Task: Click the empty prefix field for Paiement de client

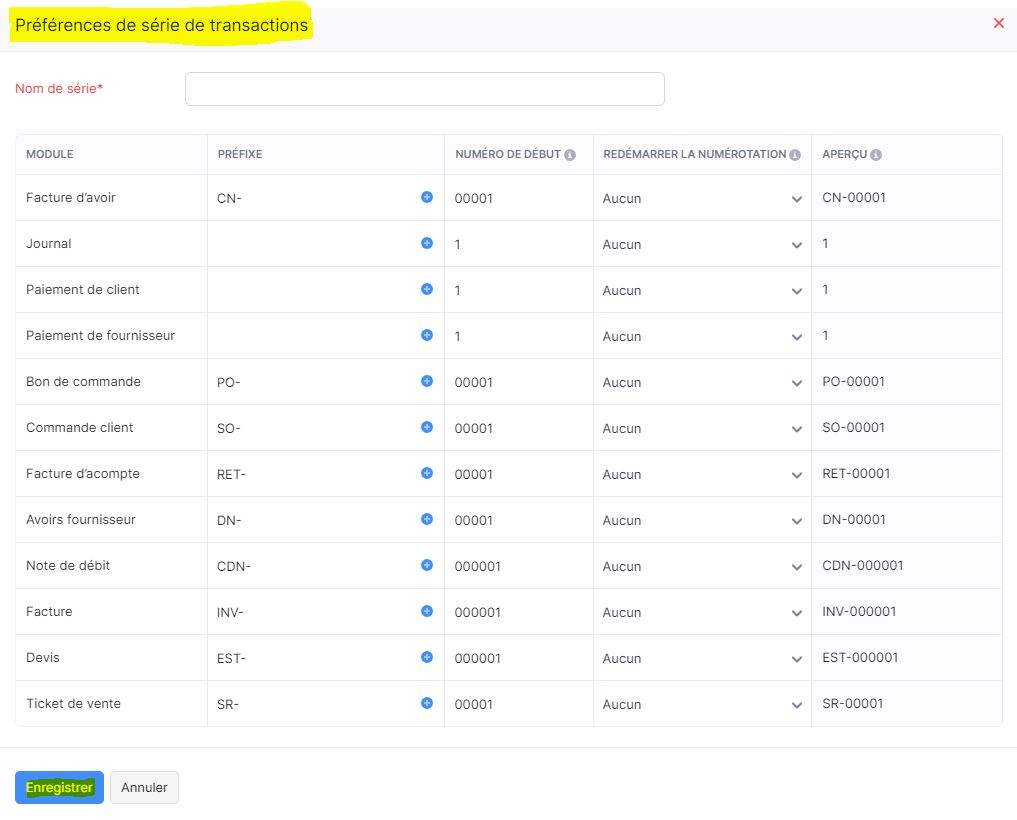Action: pos(315,291)
